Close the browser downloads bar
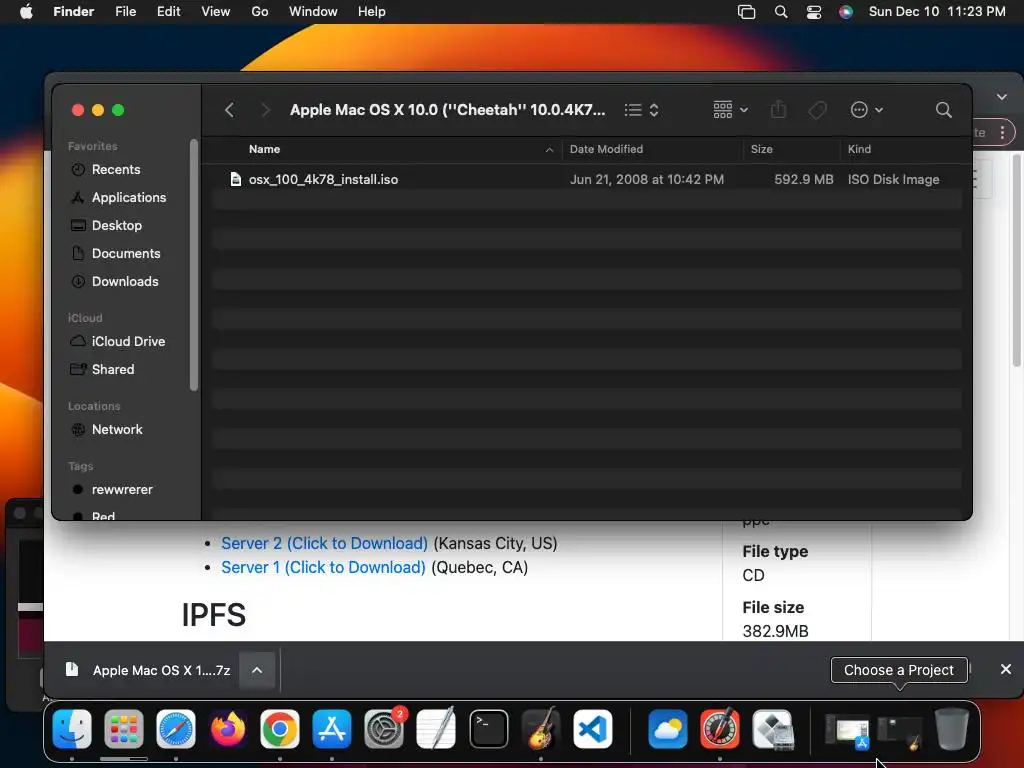The height and width of the screenshot is (768, 1024). [x=1006, y=669]
